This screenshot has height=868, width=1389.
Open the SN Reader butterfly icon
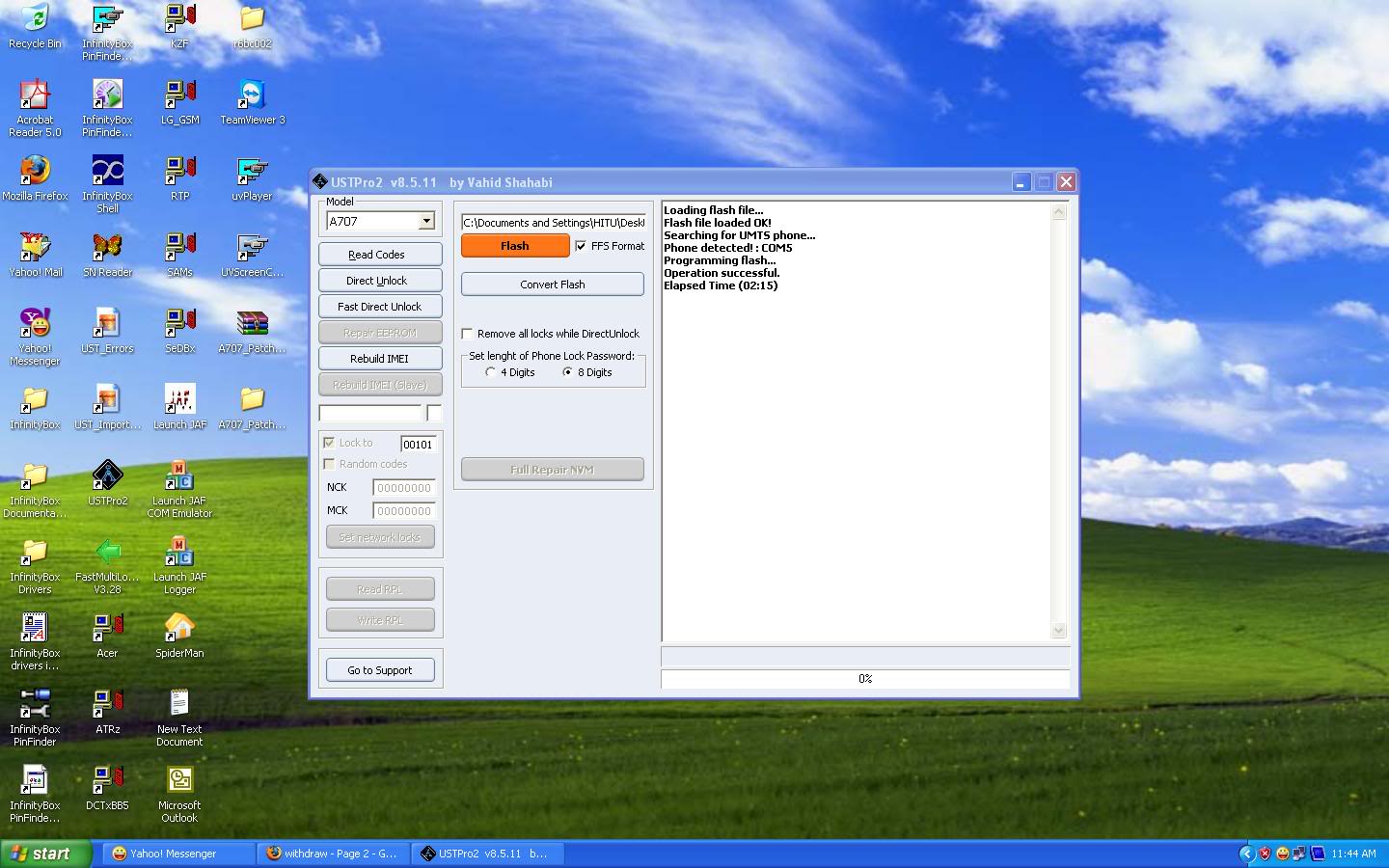[x=107, y=248]
